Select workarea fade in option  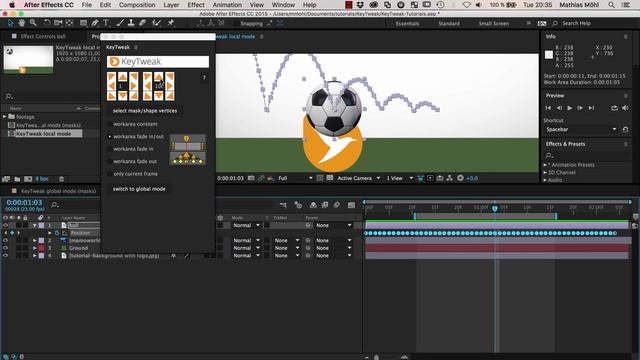click(x=130, y=149)
